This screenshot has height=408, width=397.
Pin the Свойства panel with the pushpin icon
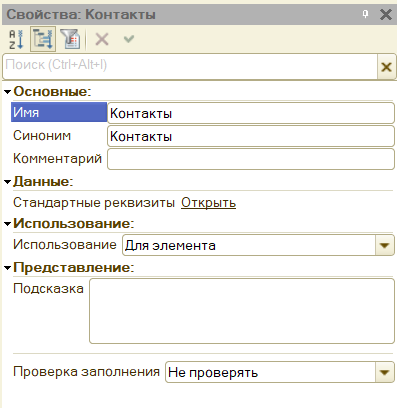point(365,14)
